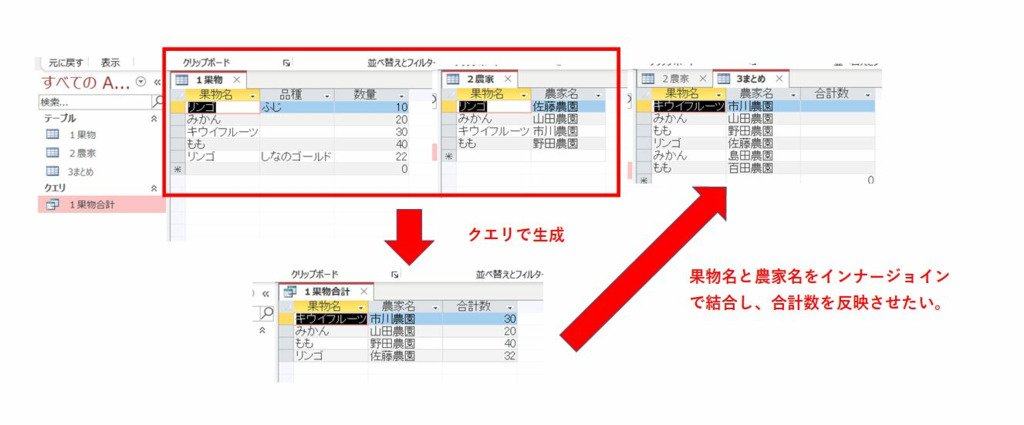Screen dimensions: 1024x425
Task: Close the 1果物 document tab
Action: click(236, 80)
